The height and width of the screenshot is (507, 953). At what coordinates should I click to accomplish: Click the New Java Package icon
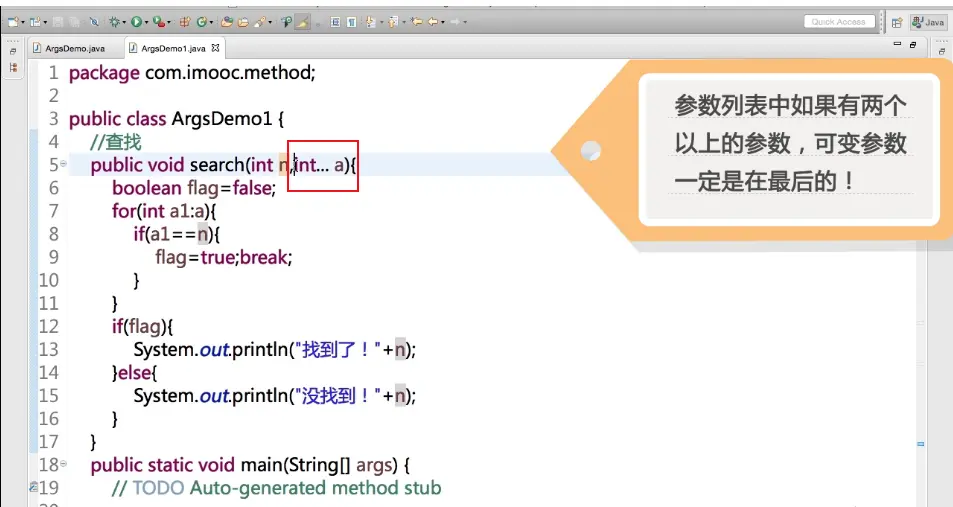pos(185,22)
